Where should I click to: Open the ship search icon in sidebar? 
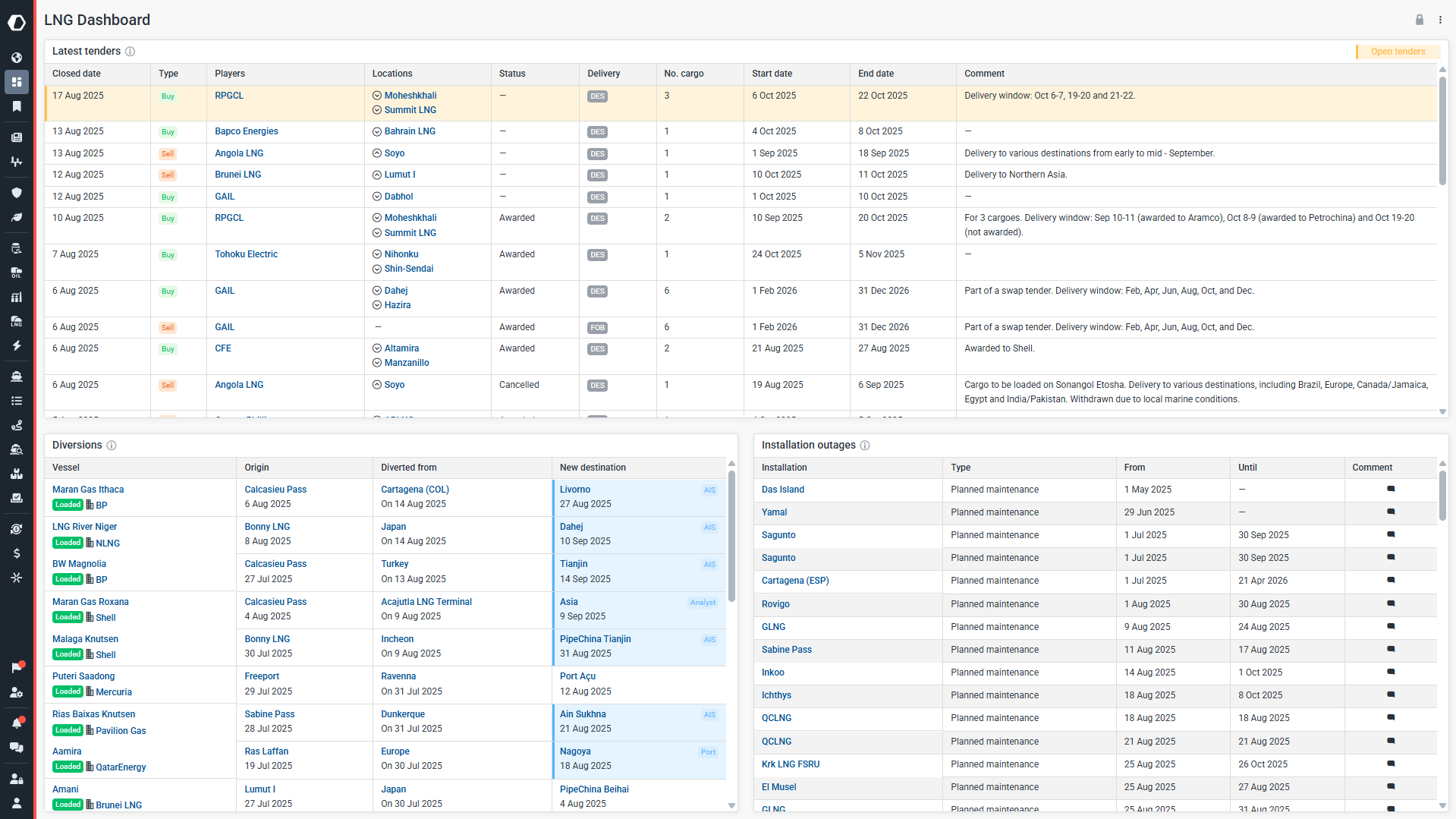17,449
